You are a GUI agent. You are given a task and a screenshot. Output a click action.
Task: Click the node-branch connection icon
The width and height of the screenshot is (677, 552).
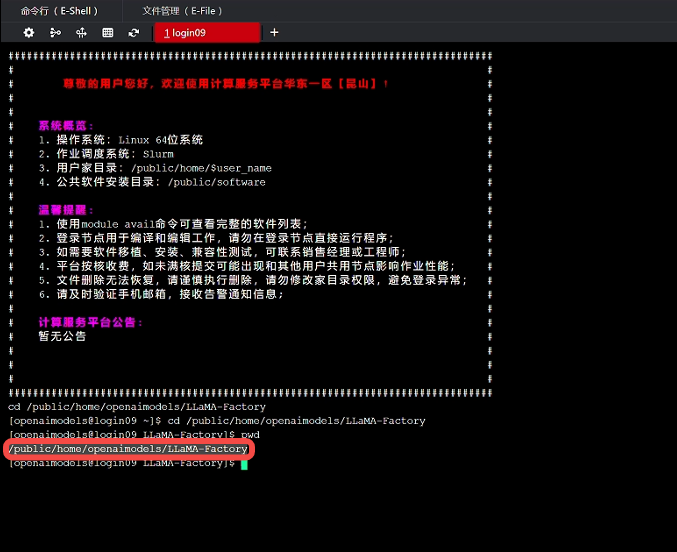point(55,32)
